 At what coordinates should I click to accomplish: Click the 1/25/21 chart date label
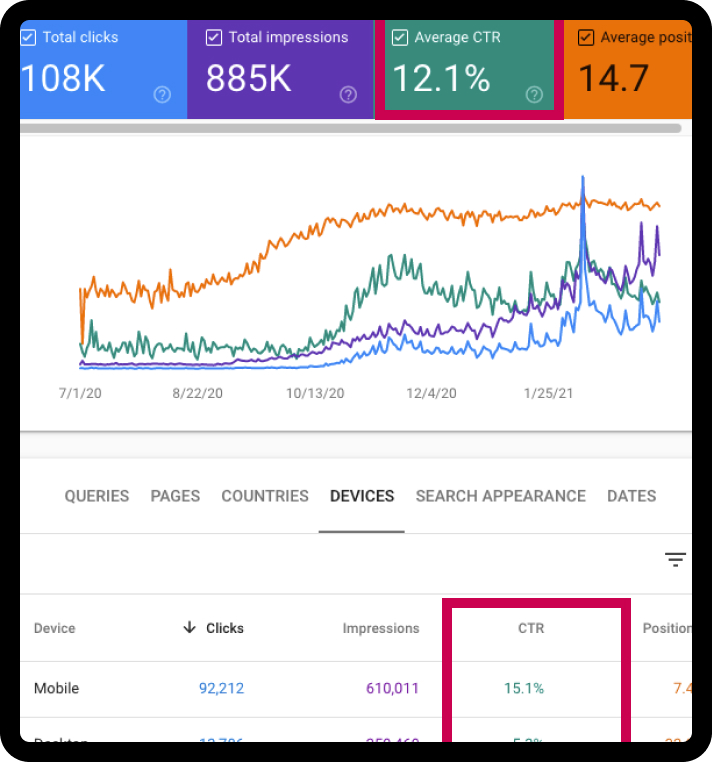pyautogui.click(x=548, y=393)
